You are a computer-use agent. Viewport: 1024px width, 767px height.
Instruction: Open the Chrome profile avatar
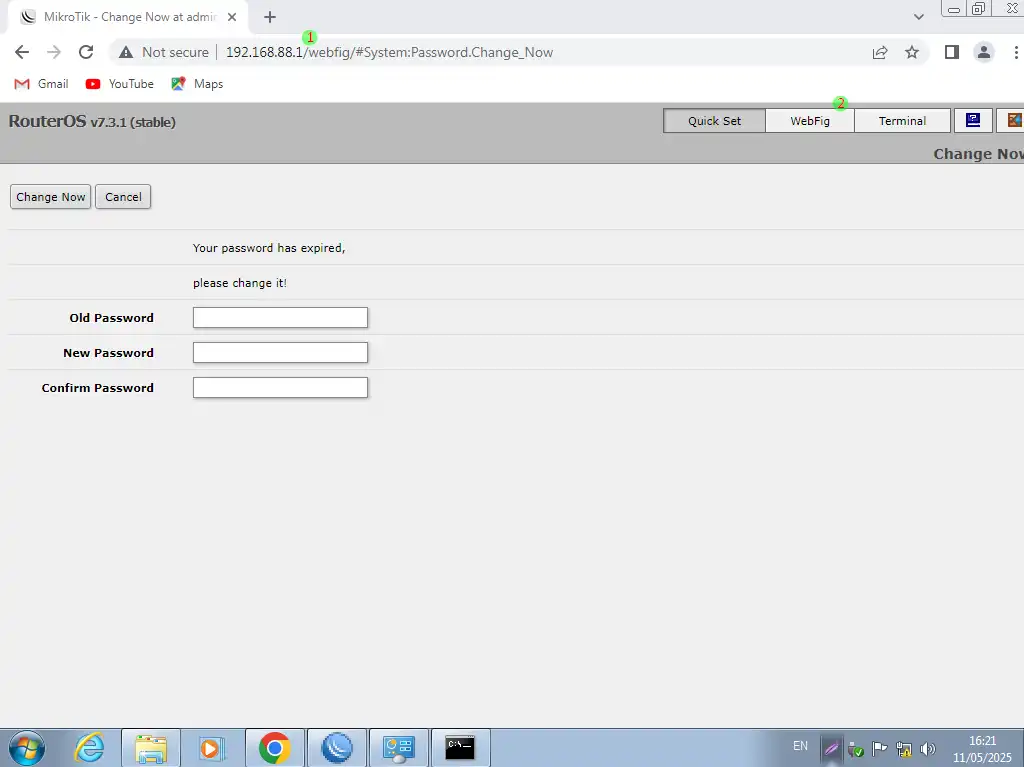[984, 52]
